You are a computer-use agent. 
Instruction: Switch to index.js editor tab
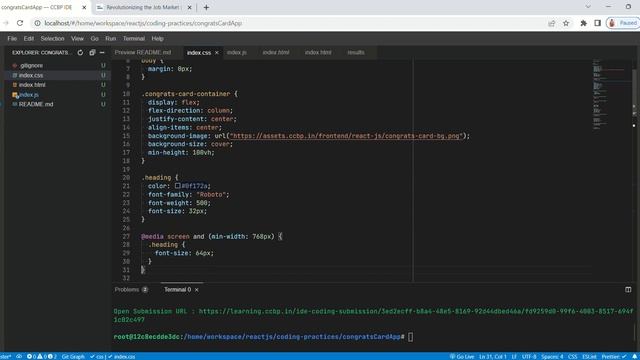(237, 53)
